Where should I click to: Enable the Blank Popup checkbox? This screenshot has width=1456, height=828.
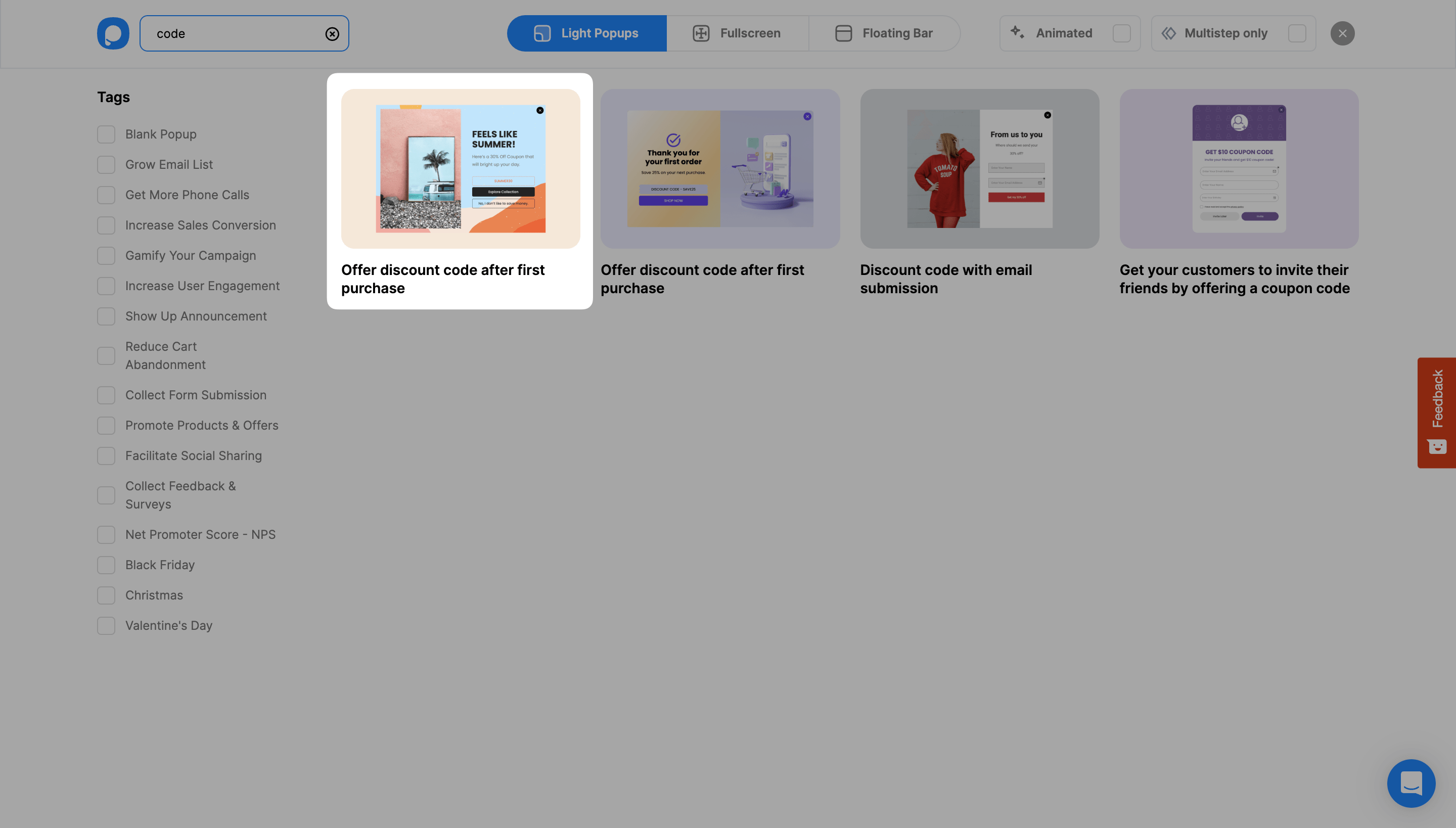(106, 134)
